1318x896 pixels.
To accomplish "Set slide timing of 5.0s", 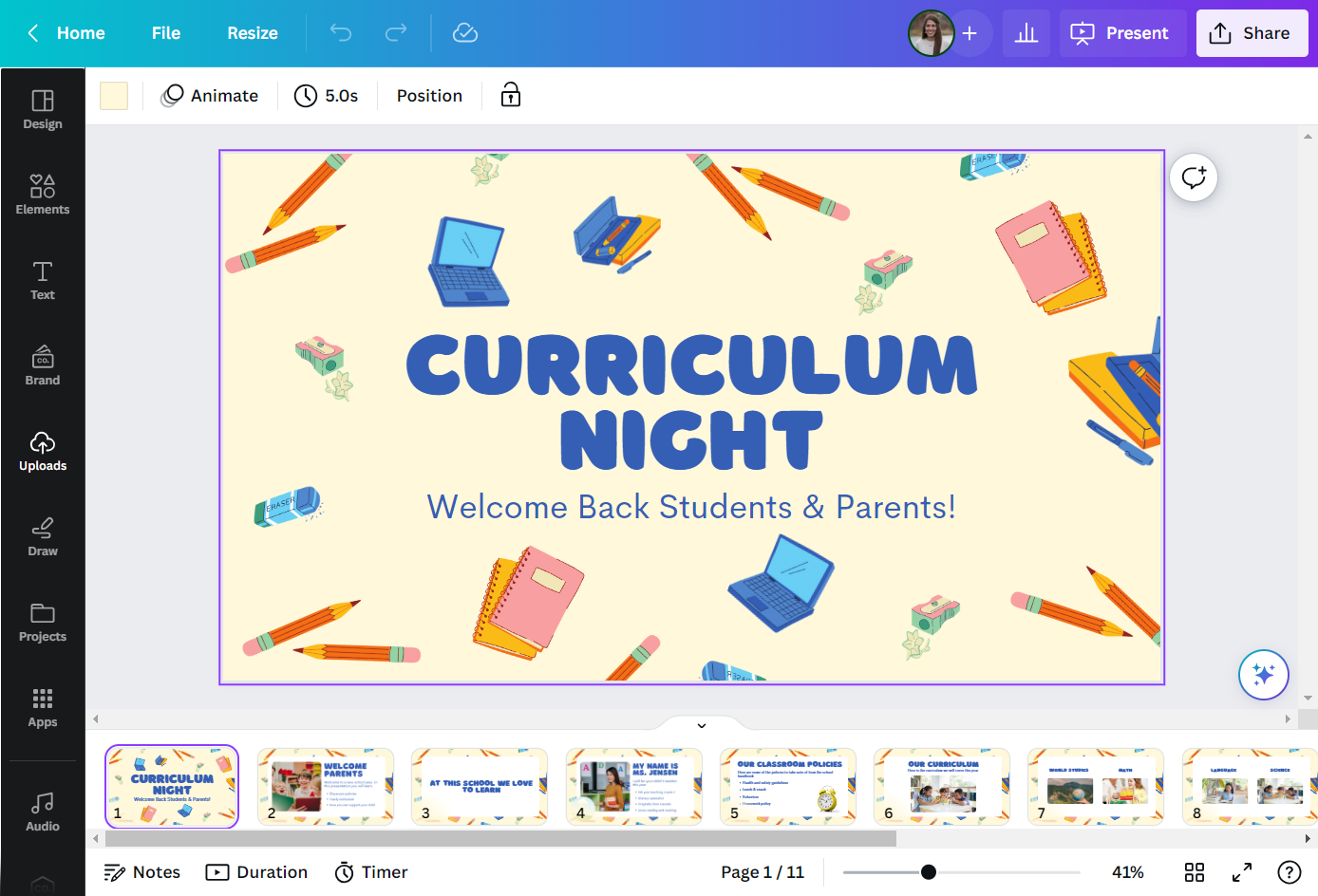I will (x=327, y=96).
